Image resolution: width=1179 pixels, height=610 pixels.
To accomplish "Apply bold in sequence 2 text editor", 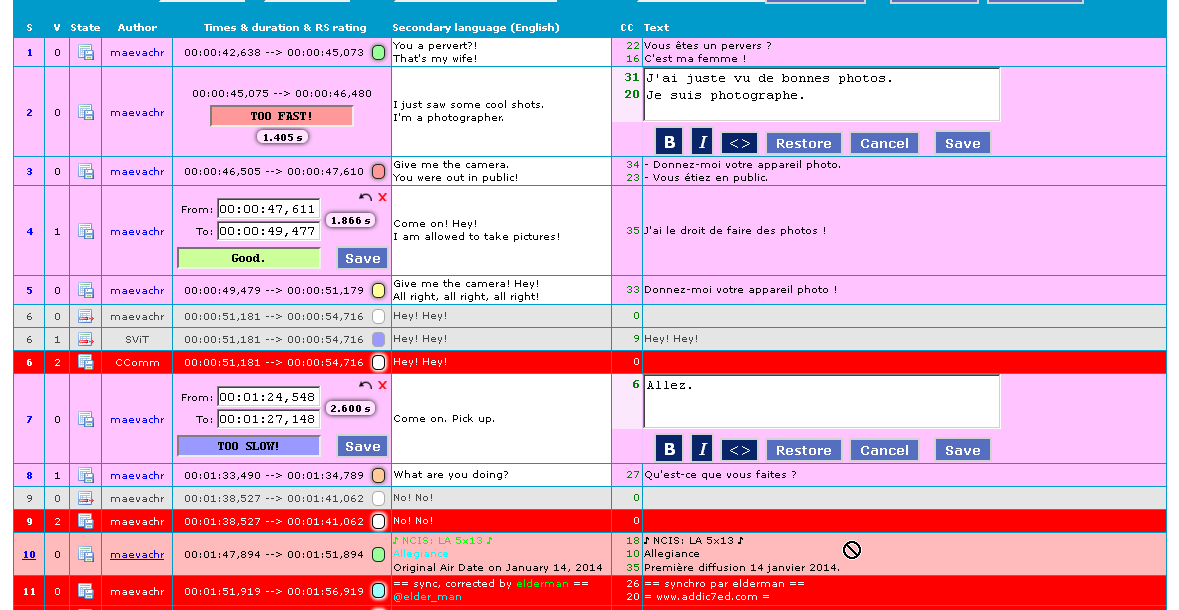I will click(670, 143).
